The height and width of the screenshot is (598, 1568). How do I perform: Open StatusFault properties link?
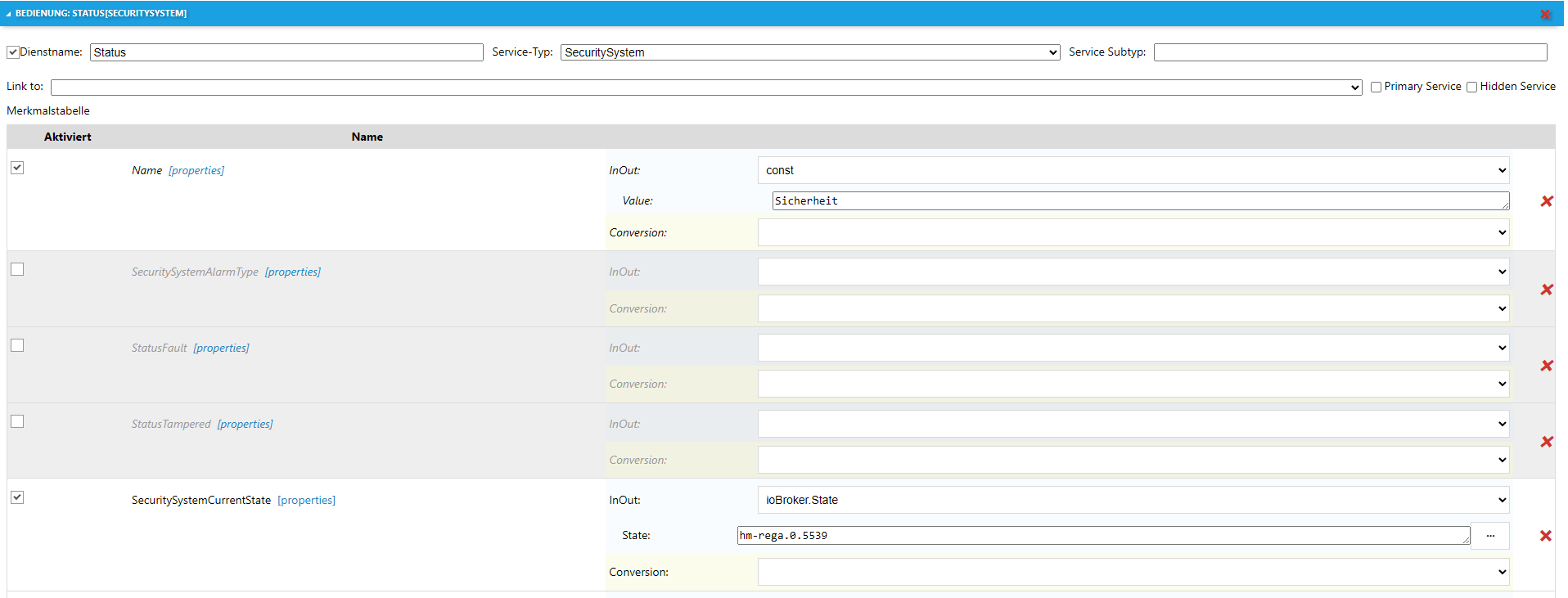tap(221, 348)
